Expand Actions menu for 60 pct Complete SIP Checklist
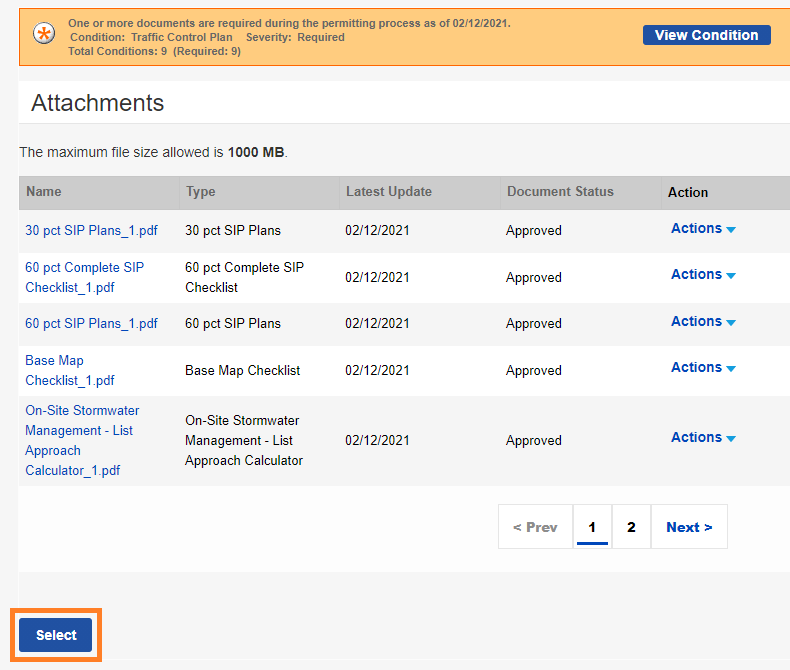Image resolution: width=790 pixels, height=670 pixels. tap(703, 275)
